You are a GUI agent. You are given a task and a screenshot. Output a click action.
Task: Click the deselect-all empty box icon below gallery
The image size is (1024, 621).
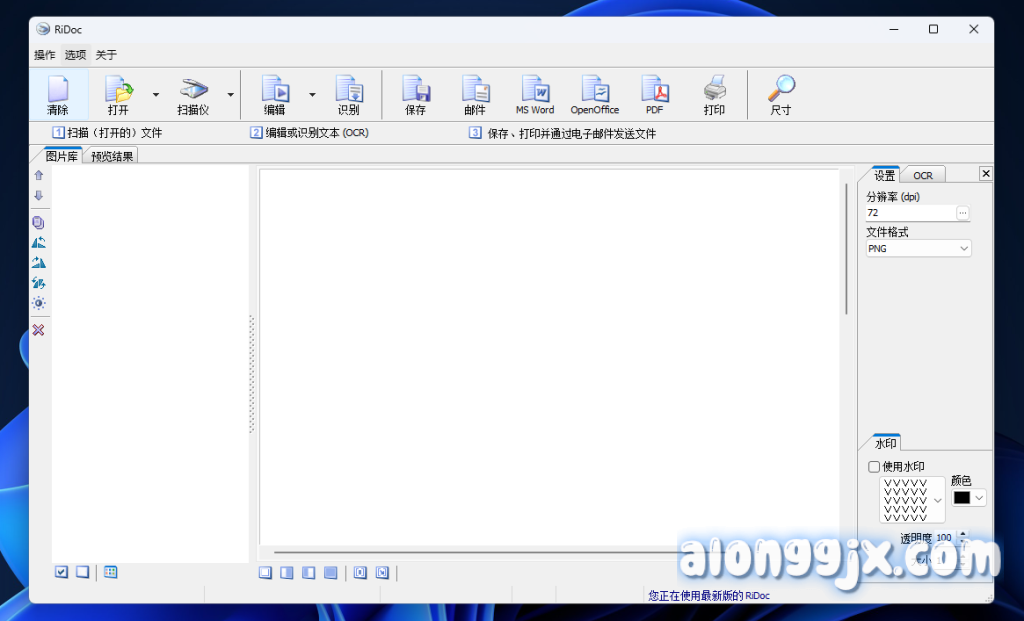point(82,572)
